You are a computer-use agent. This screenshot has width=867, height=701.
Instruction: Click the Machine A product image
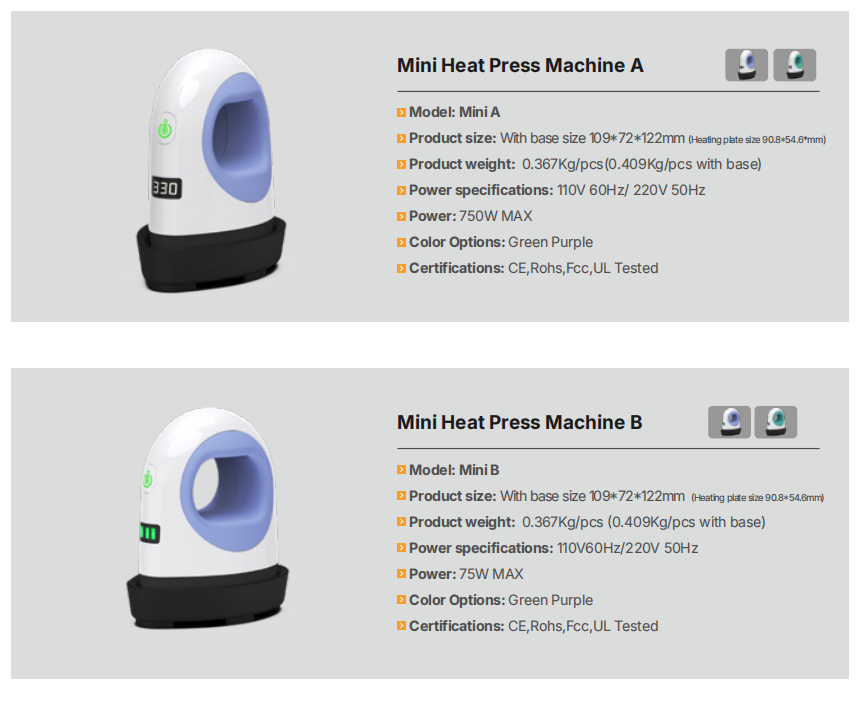point(211,170)
